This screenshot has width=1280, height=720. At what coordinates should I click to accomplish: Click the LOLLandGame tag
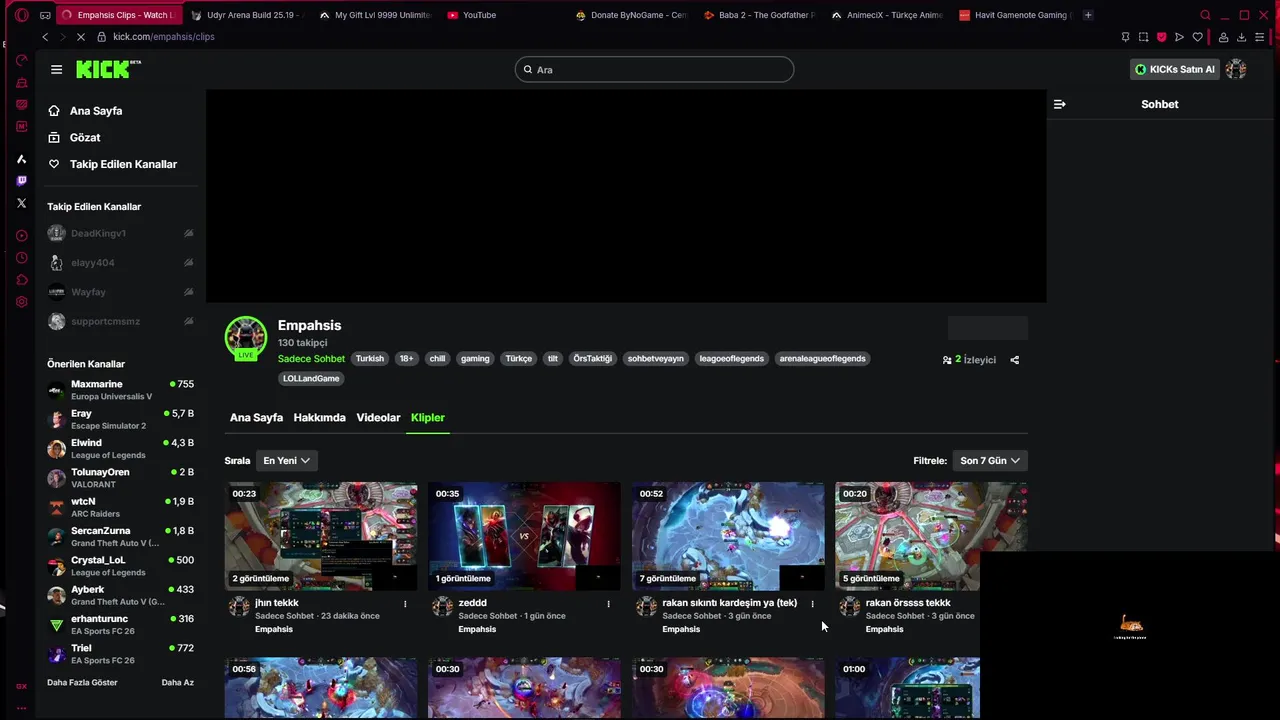tap(312, 379)
